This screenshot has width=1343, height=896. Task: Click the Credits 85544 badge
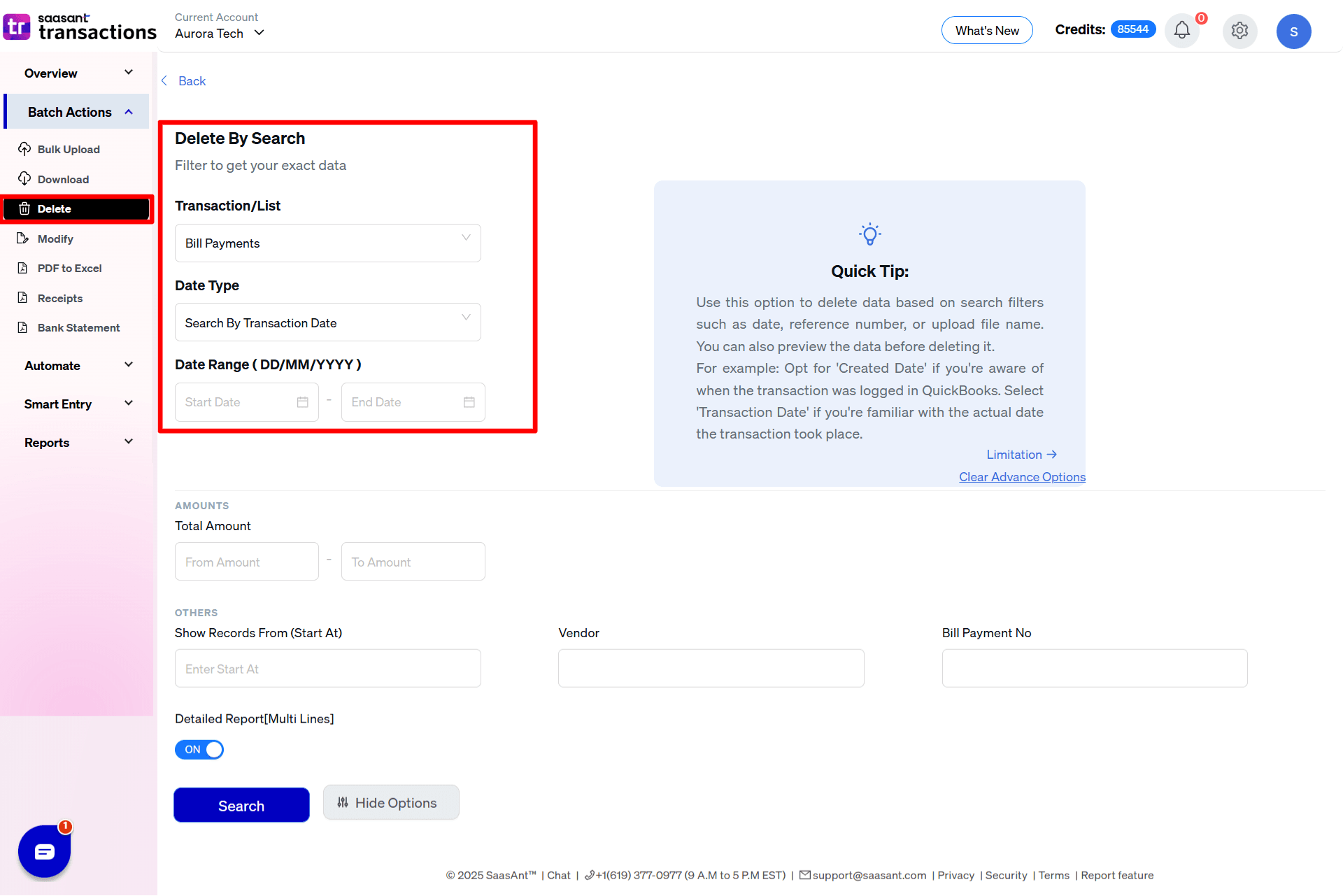click(1133, 29)
